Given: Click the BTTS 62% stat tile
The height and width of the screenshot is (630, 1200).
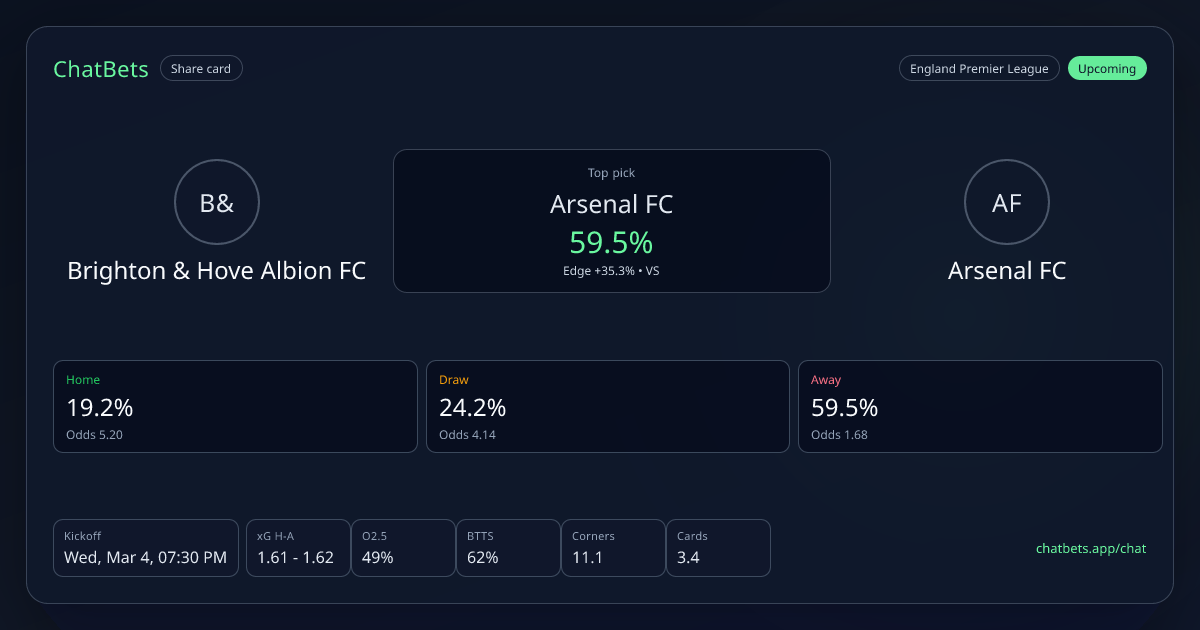Looking at the screenshot, I should (508, 548).
